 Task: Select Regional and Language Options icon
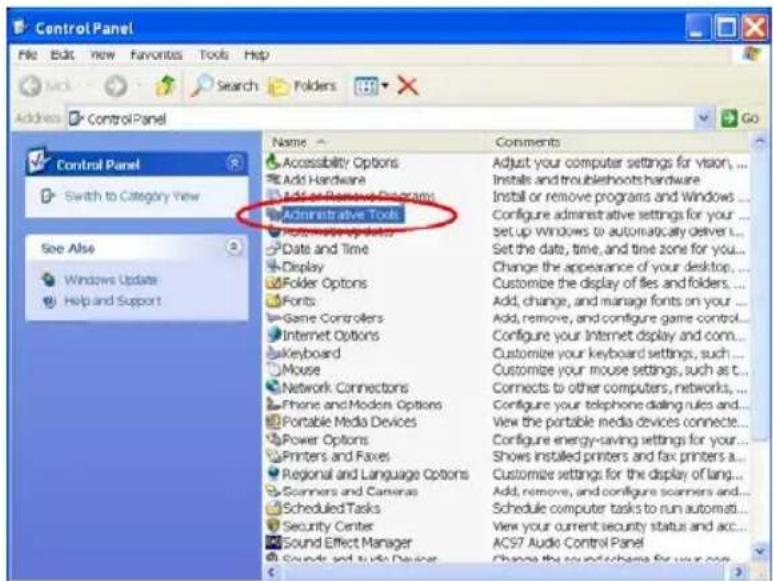pos(273,474)
